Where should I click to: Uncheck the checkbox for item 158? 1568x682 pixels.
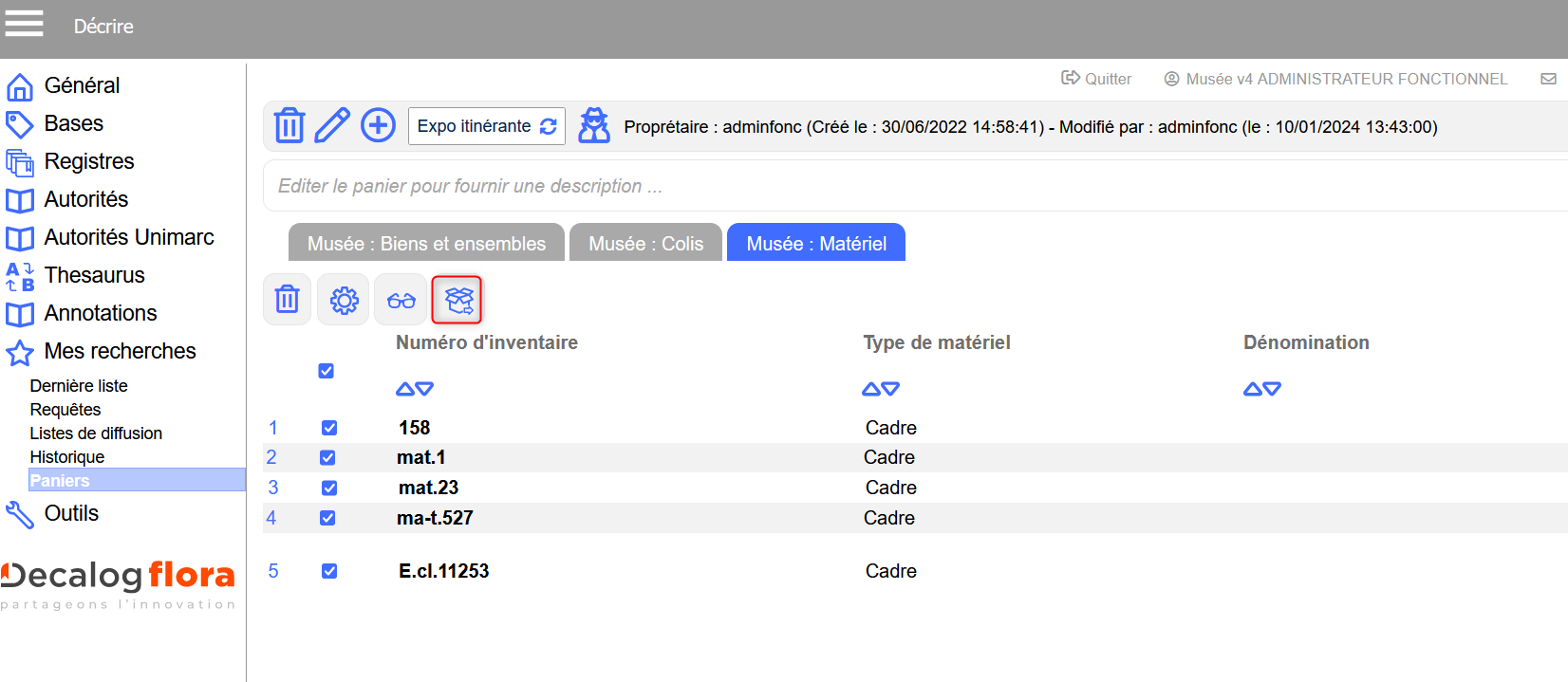coord(329,428)
